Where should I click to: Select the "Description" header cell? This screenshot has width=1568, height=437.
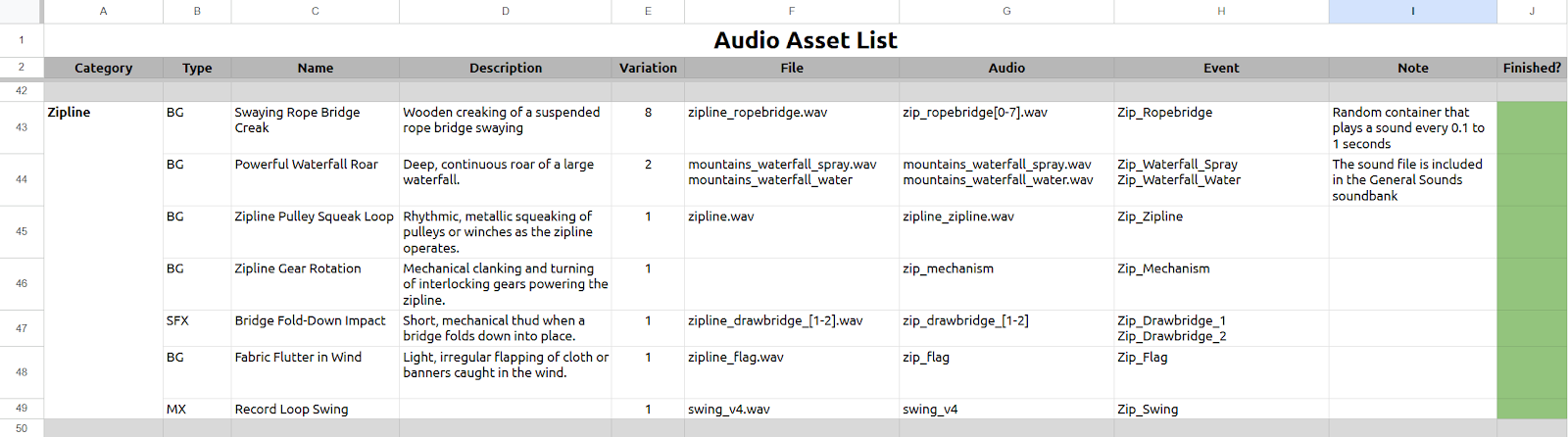pos(505,68)
